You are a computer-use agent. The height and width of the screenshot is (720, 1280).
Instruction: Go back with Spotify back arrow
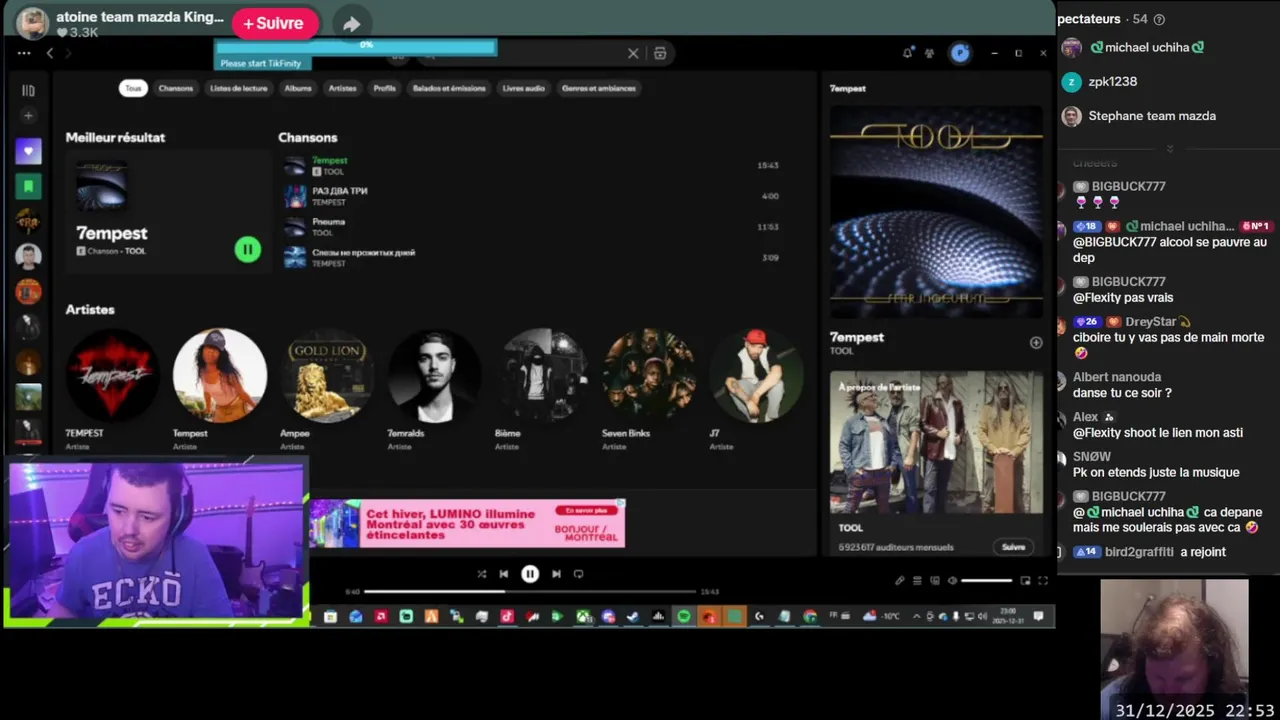click(x=50, y=53)
